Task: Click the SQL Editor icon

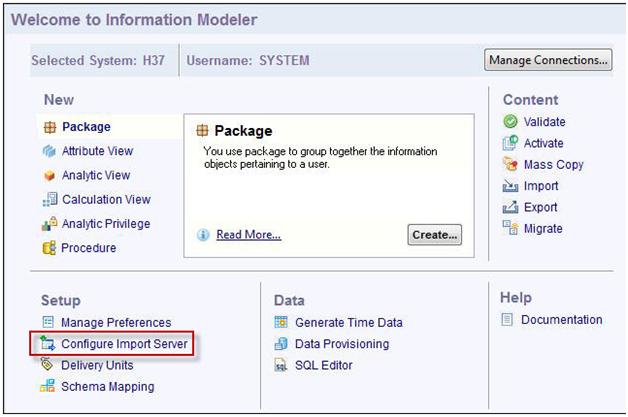Action: (x=281, y=365)
